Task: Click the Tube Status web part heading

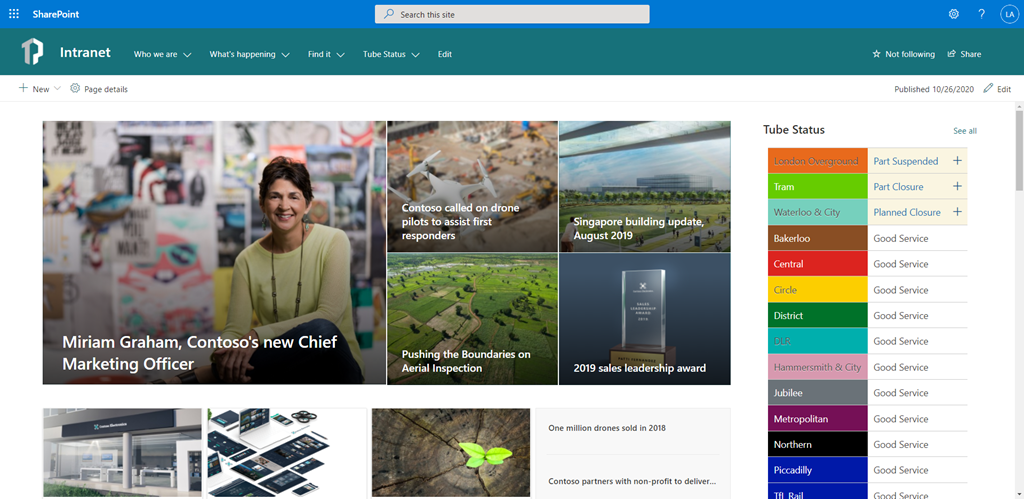Action: [x=794, y=129]
